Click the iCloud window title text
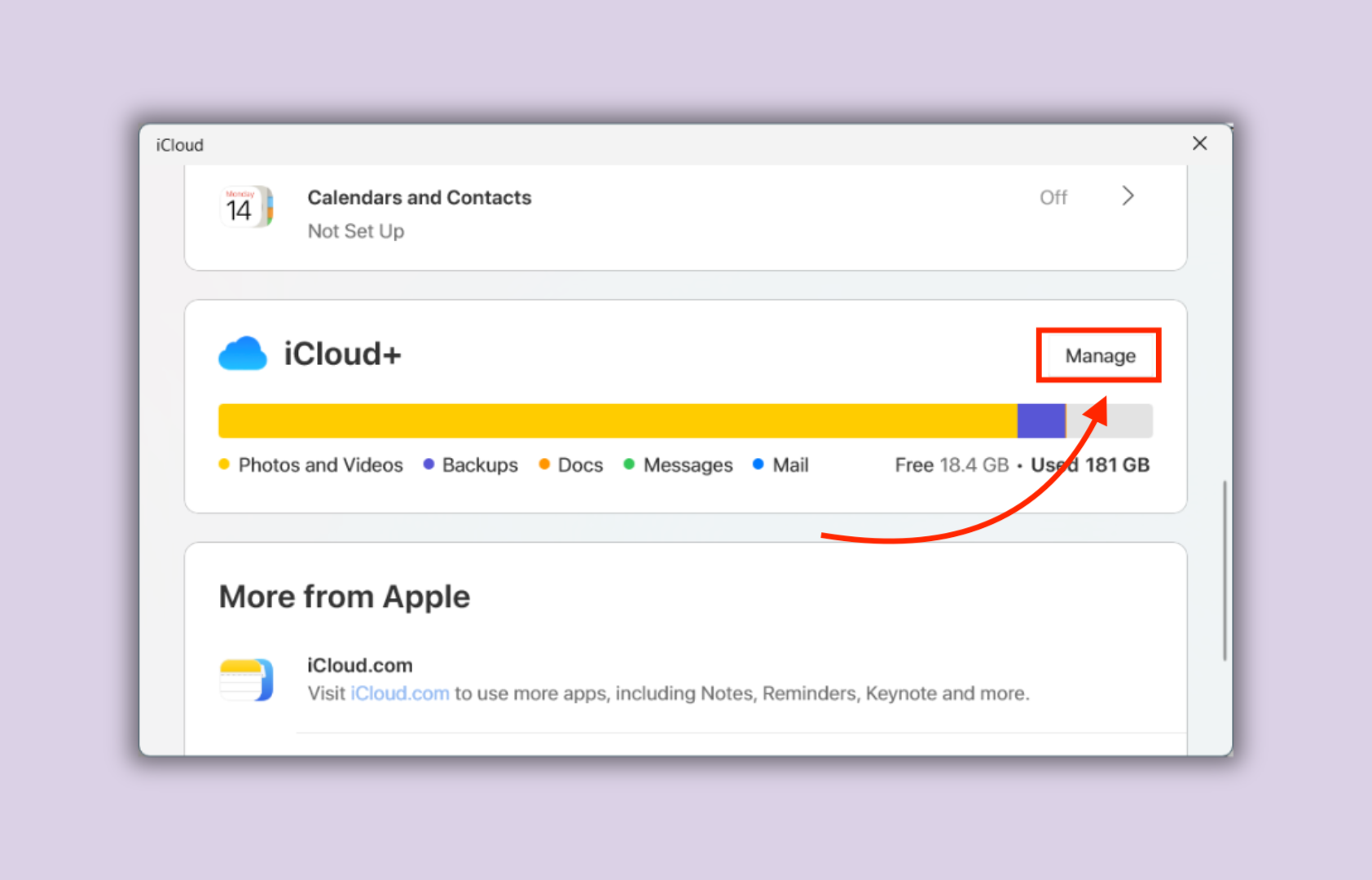The width and height of the screenshot is (1372, 880). [x=179, y=145]
